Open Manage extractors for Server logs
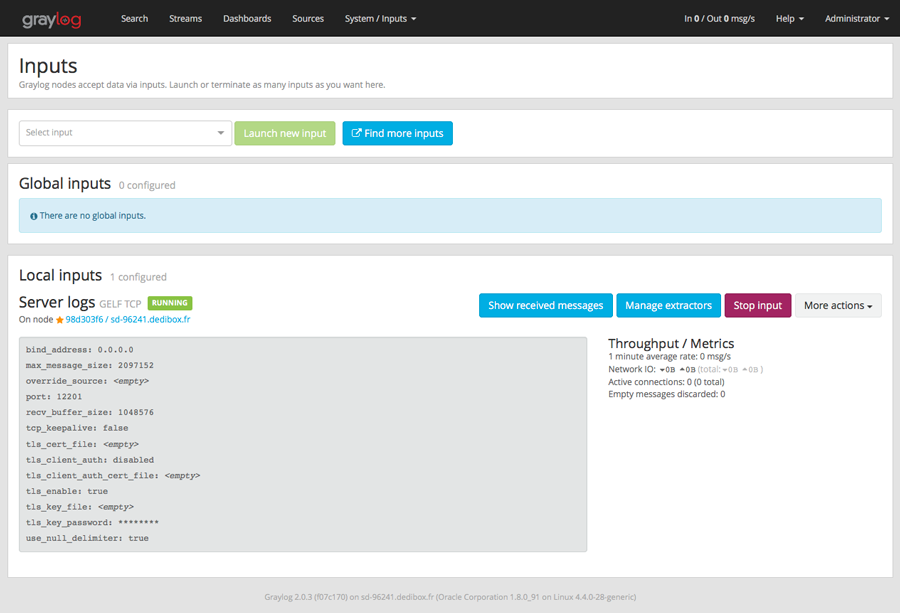Viewport: 900px width, 613px height. tap(668, 305)
